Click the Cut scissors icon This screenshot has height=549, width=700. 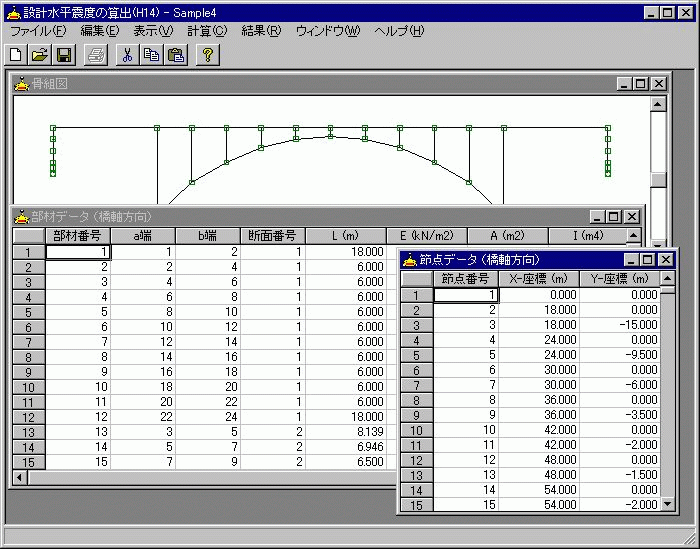127,55
